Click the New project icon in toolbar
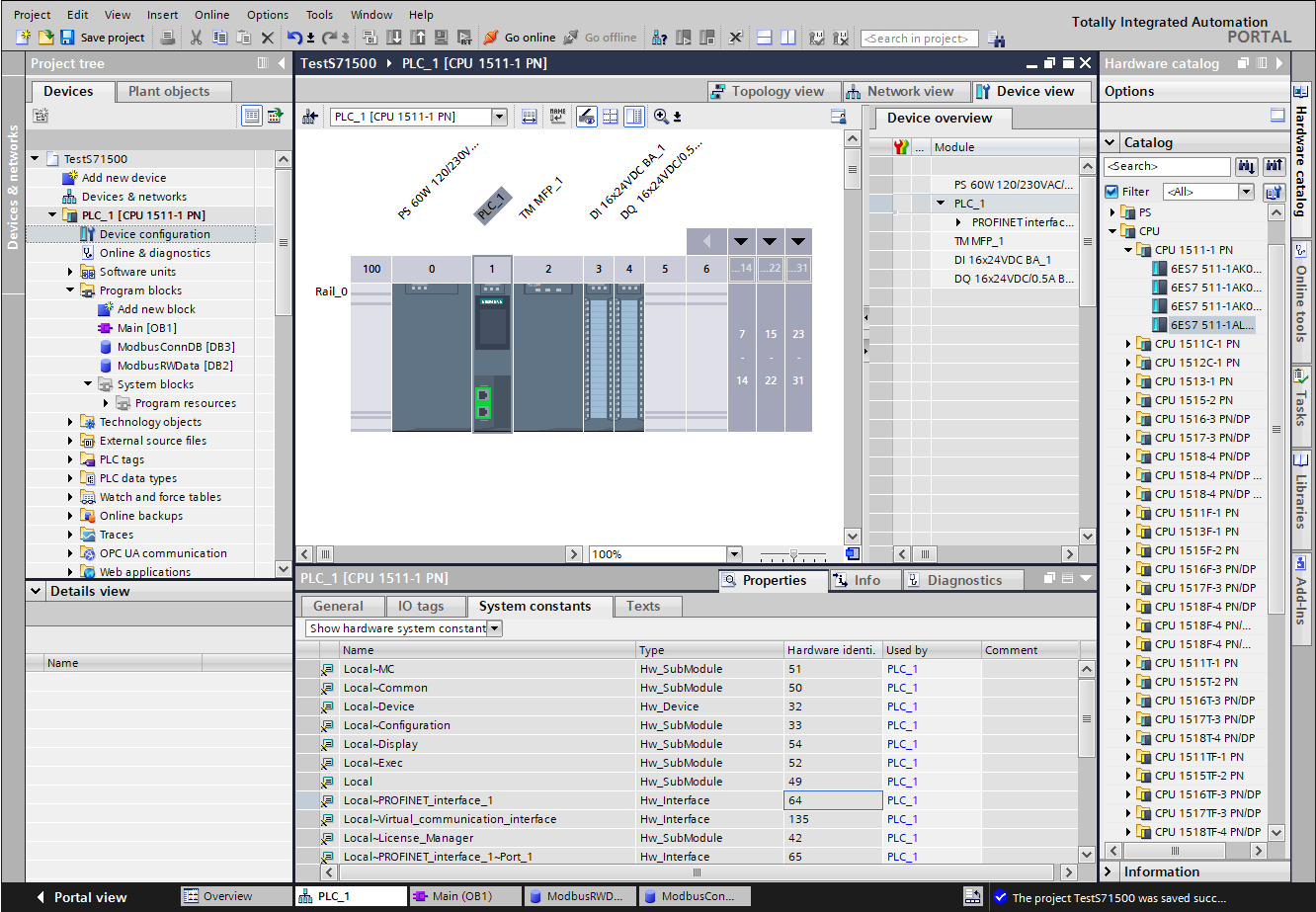This screenshot has width=1316, height=912. (23, 38)
